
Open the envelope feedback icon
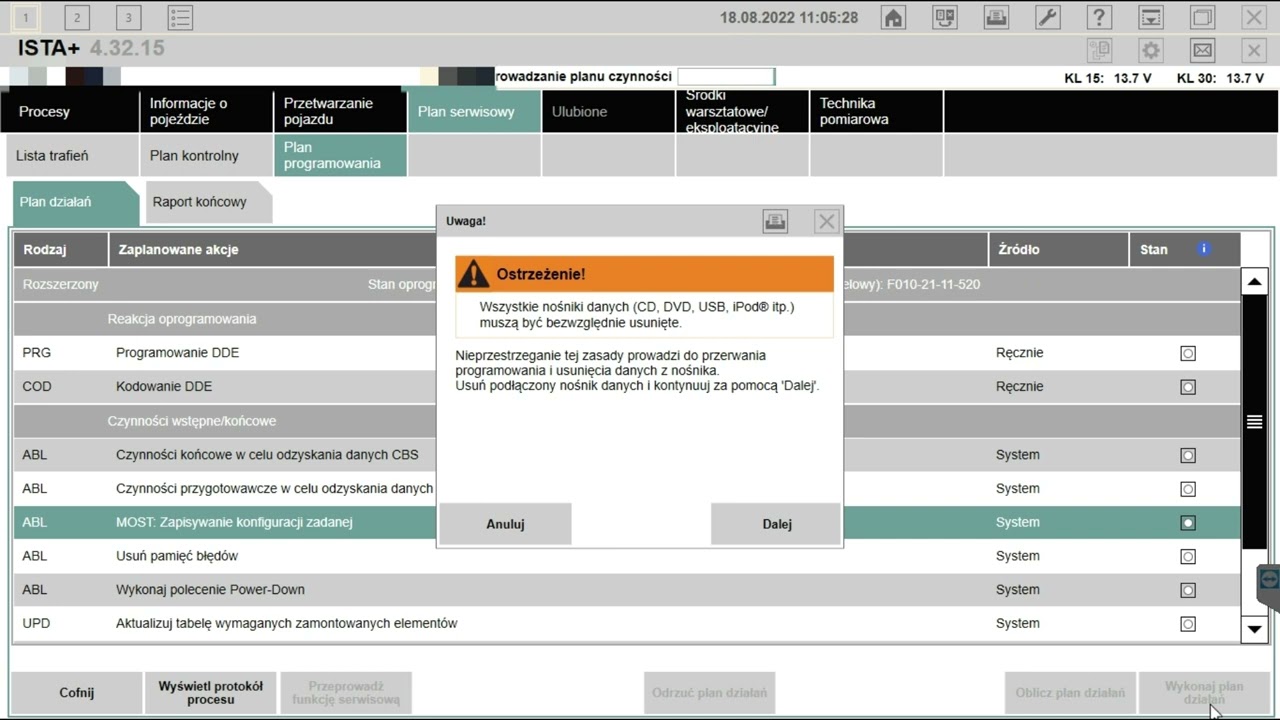(1202, 50)
